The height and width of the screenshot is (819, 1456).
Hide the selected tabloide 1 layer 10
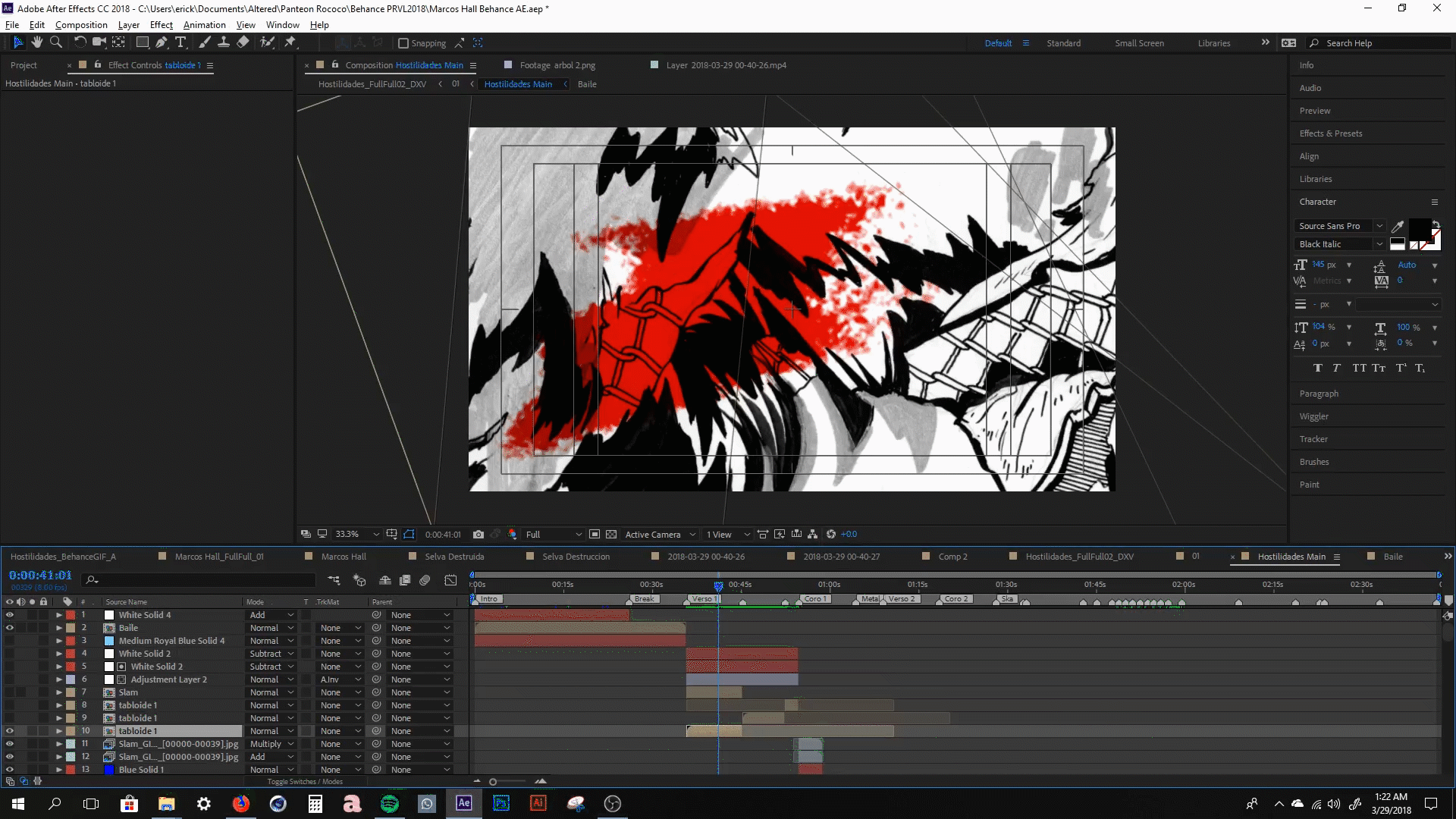tap(10, 731)
